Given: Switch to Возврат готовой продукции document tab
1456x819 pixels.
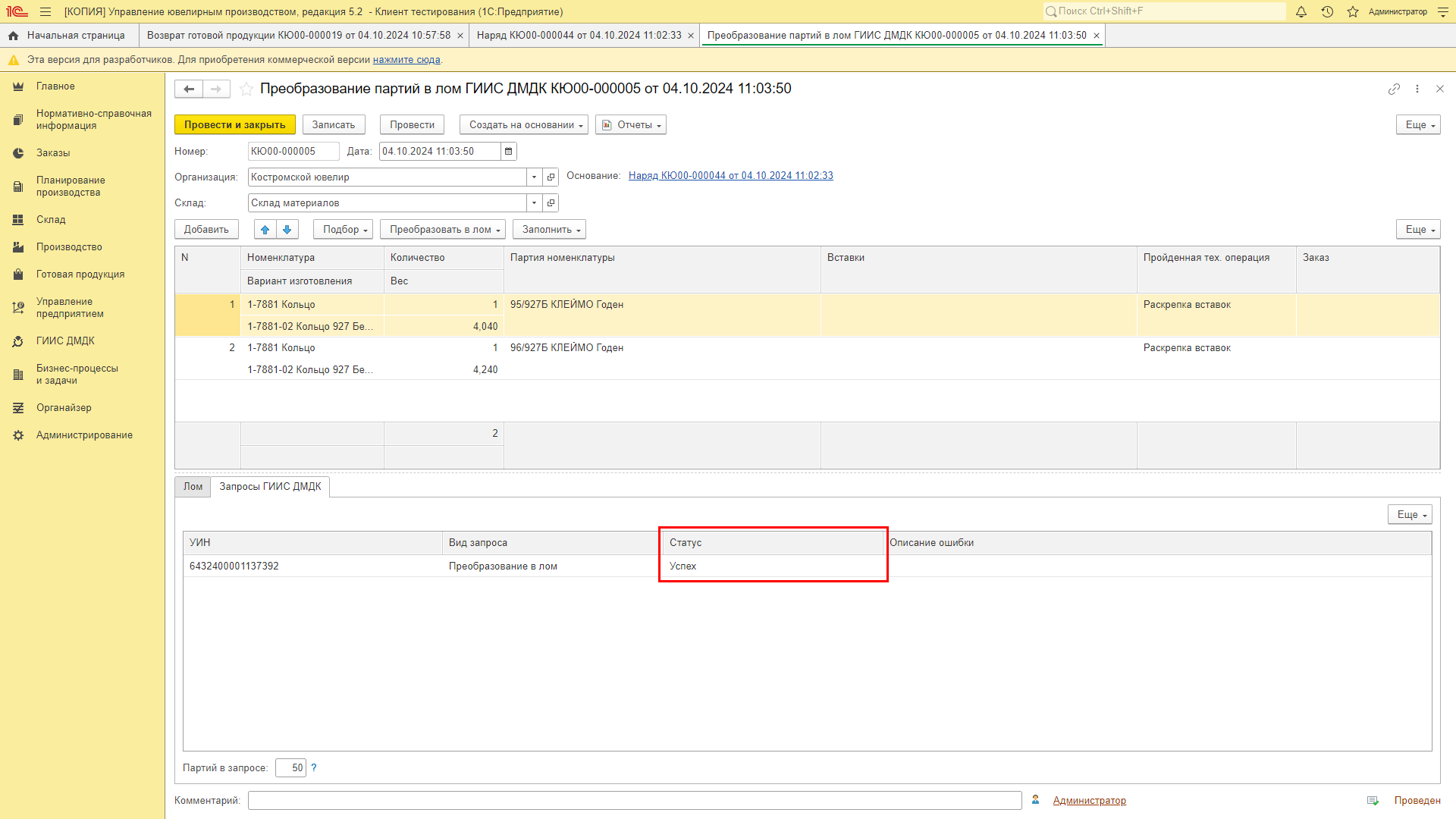Looking at the screenshot, I should tap(299, 36).
